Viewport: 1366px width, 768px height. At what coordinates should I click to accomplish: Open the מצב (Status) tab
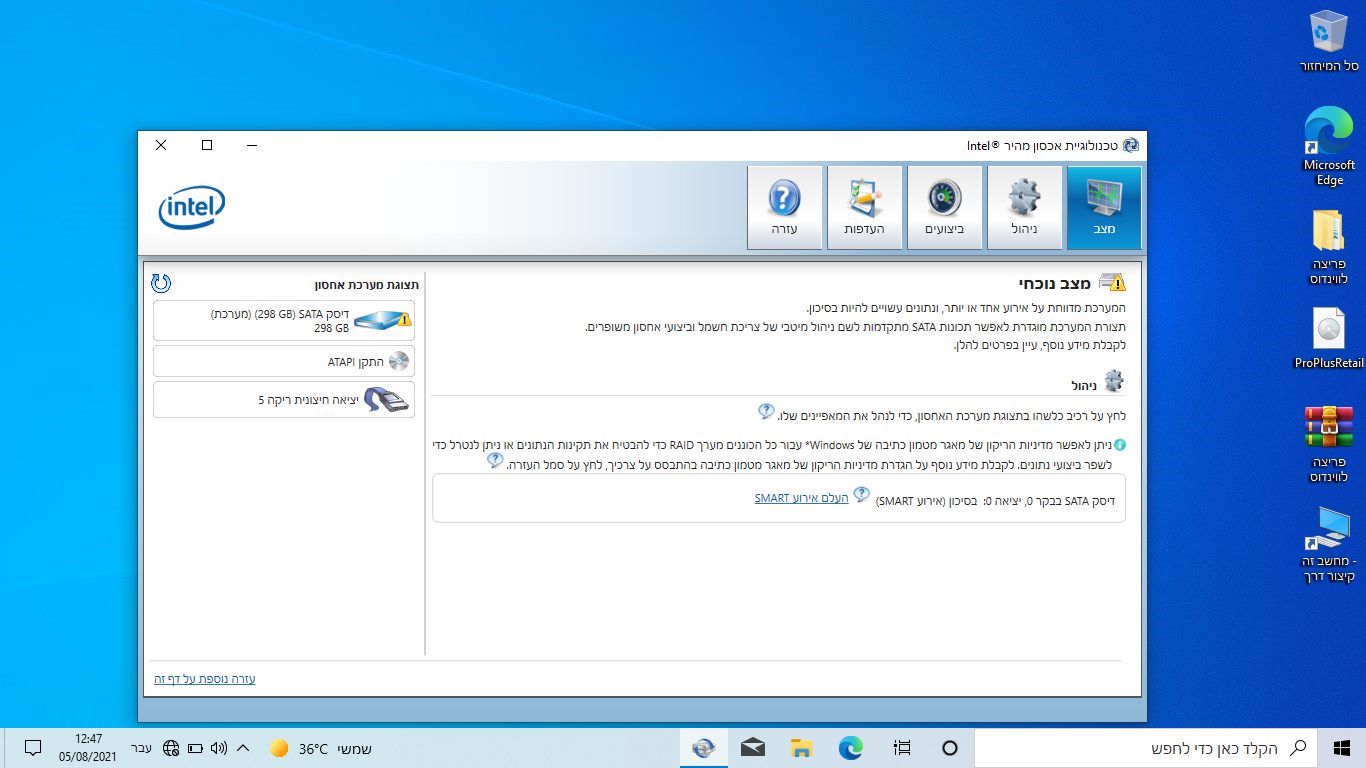[1104, 208]
